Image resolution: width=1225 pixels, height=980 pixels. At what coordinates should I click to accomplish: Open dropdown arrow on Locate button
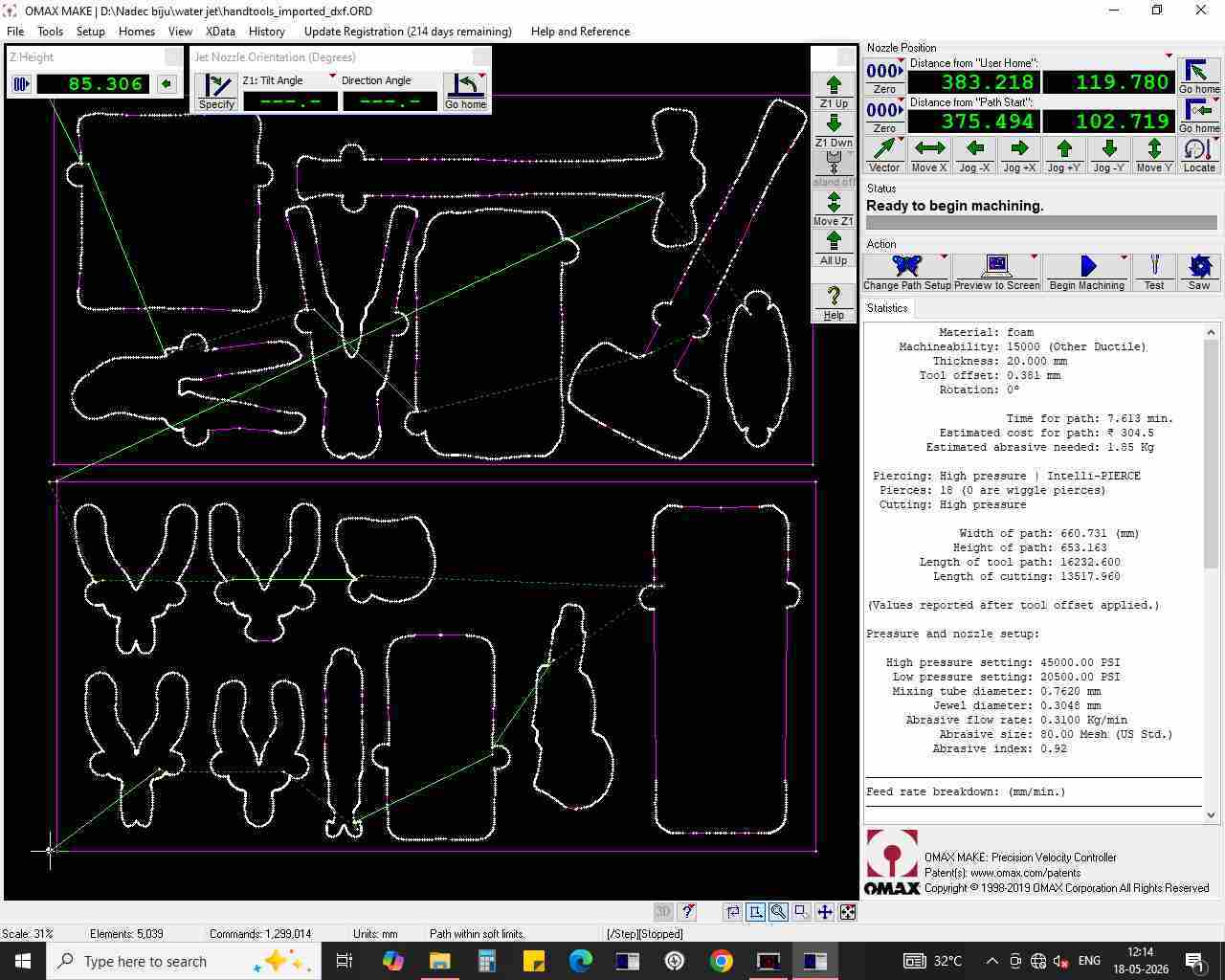(x=1215, y=141)
